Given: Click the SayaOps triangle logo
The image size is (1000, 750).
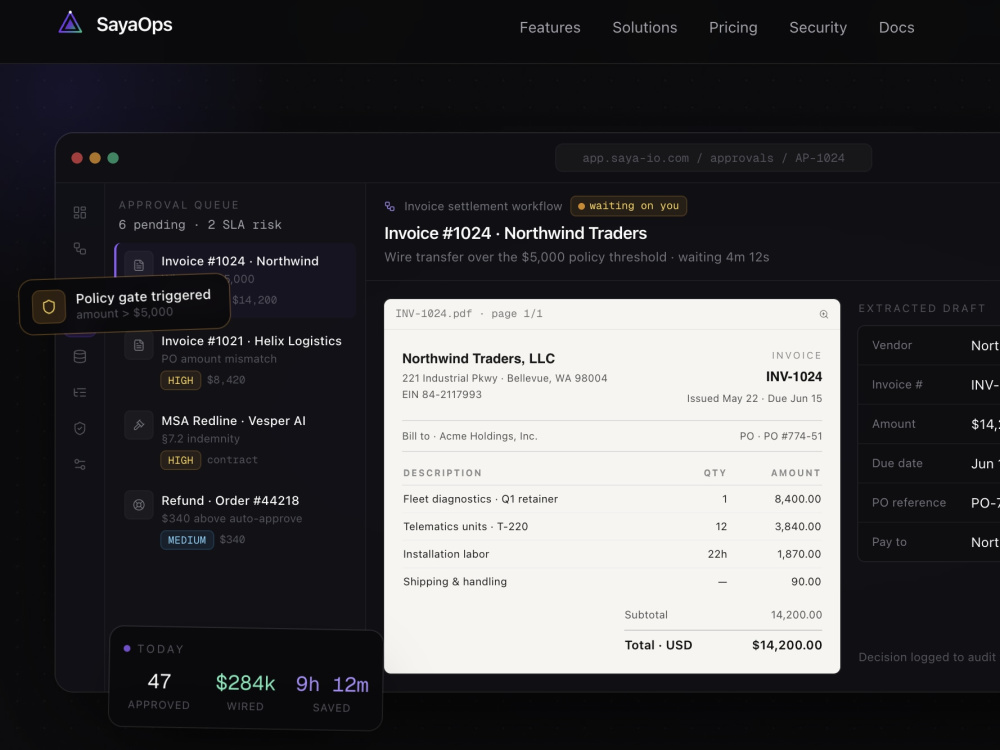Looking at the screenshot, I should point(70,23).
